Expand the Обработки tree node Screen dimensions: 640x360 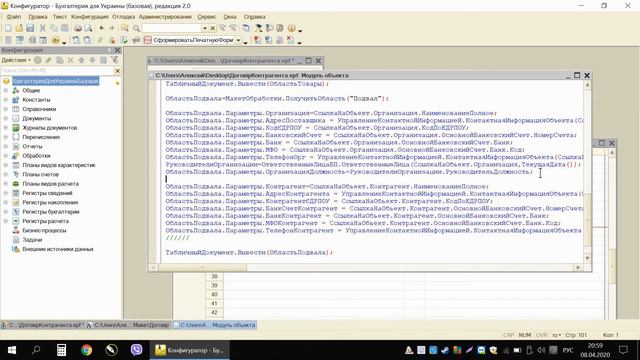(x=6, y=156)
